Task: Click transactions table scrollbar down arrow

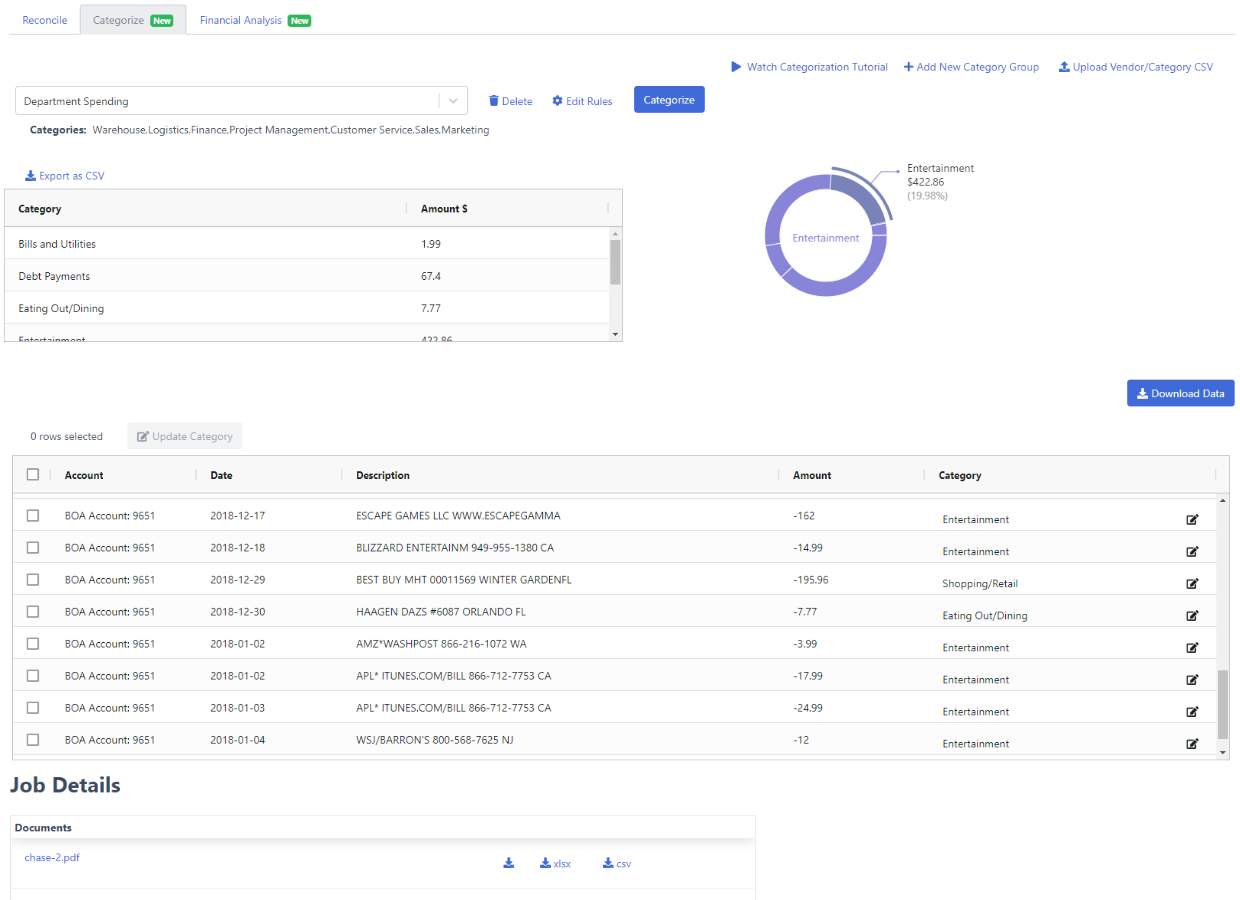Action: coord(1222,751)
